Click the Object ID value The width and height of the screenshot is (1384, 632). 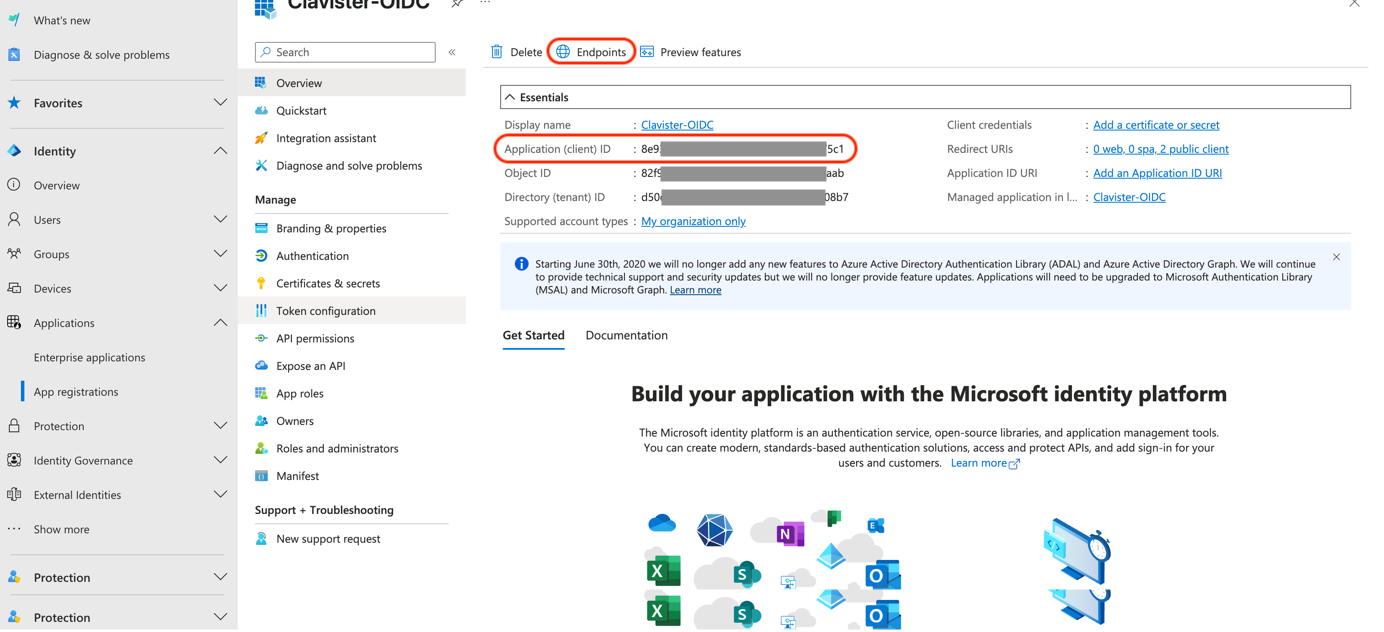[742, 173]
